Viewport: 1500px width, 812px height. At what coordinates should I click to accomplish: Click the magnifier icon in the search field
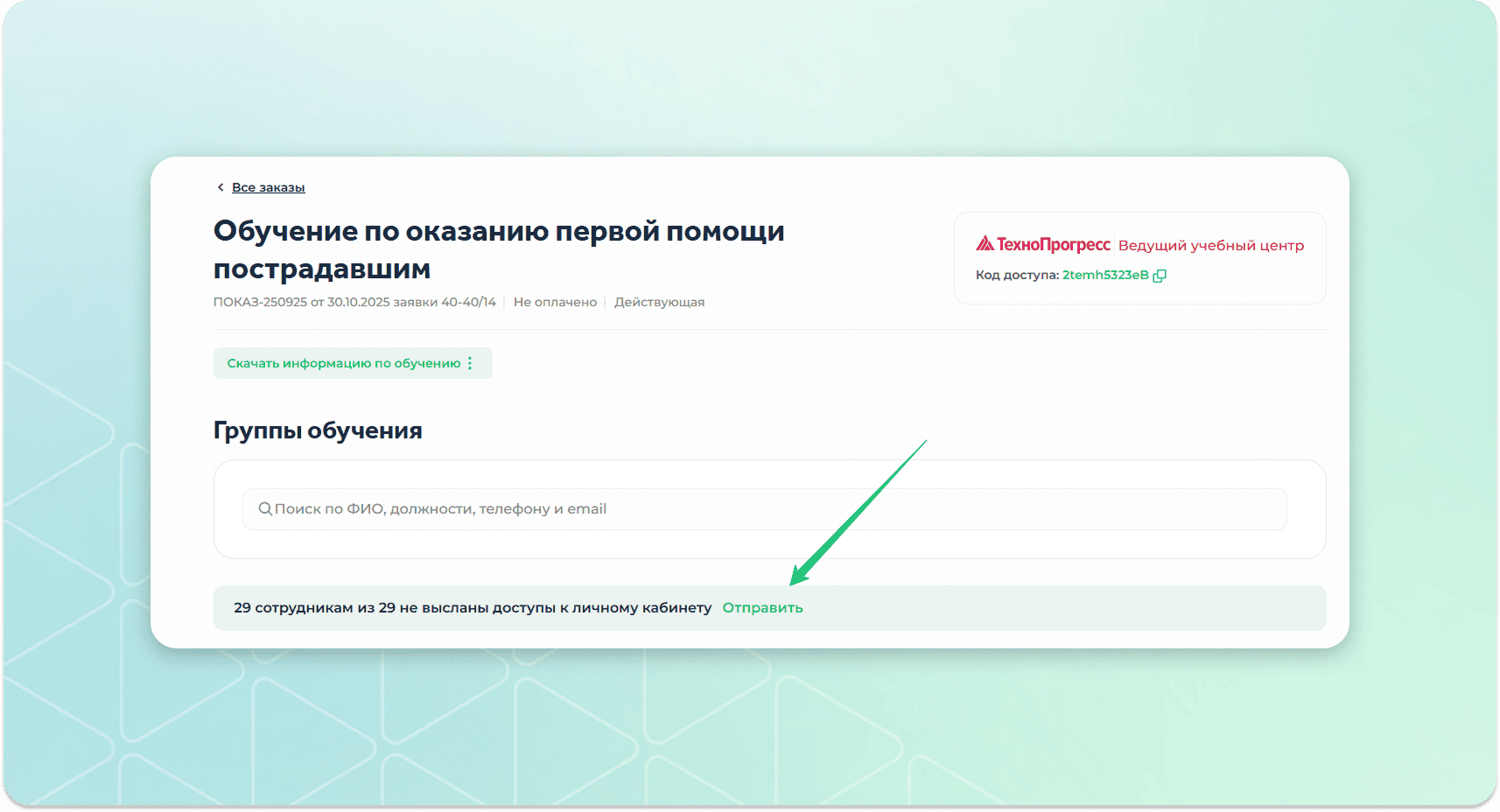pyautogui.click(x=265, y=509)
